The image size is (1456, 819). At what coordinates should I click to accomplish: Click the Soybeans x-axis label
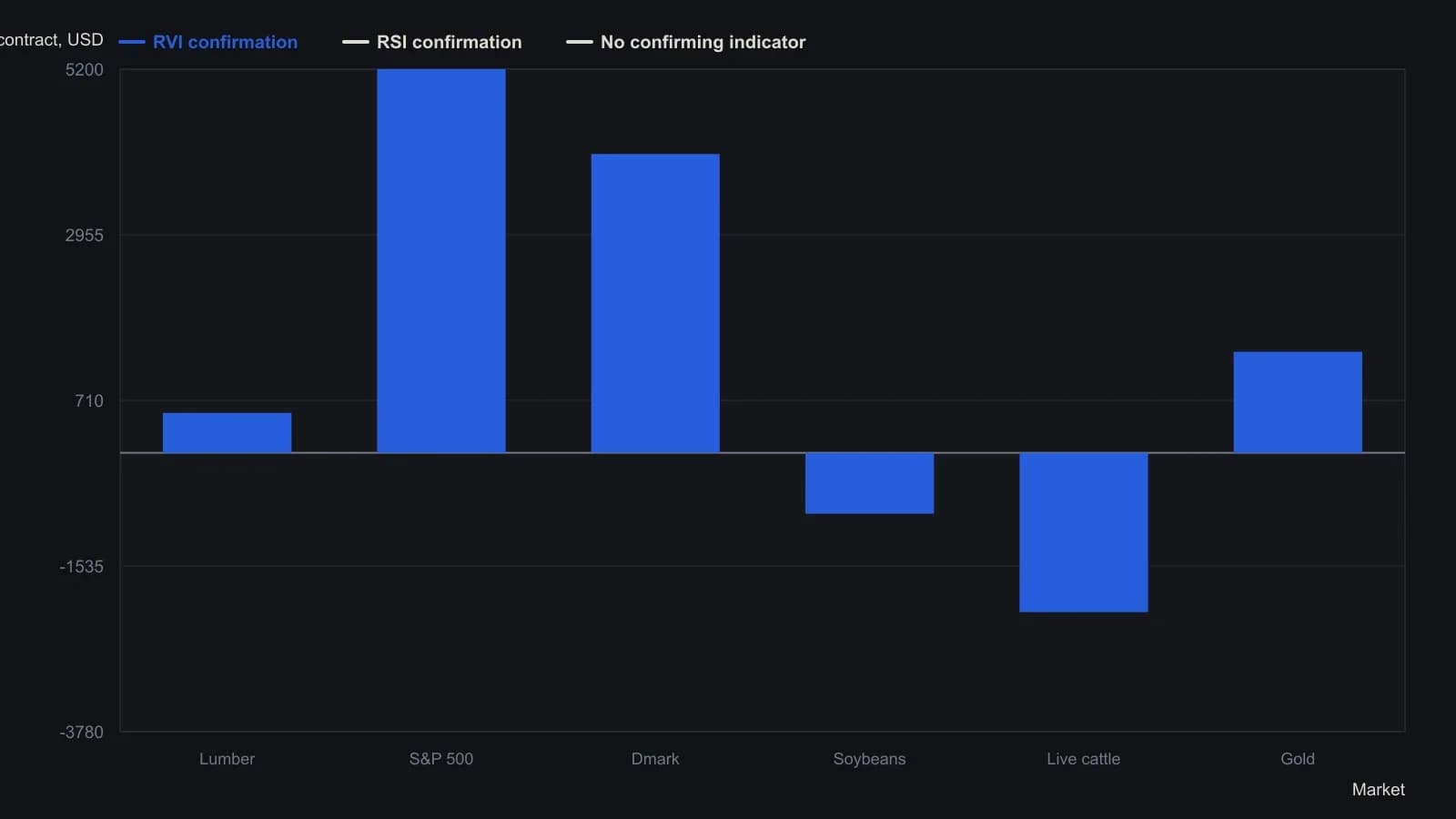(x=869, y=759)
